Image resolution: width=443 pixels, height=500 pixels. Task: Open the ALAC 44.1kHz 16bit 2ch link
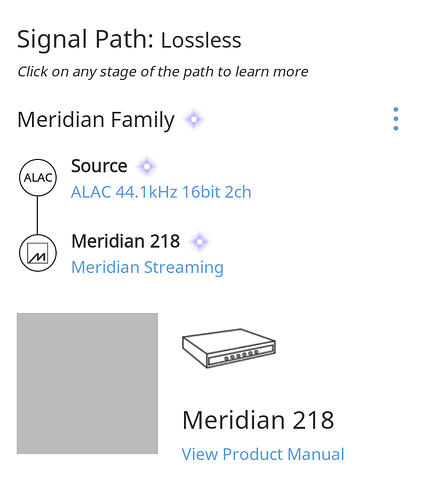click(x=161, y=192)
